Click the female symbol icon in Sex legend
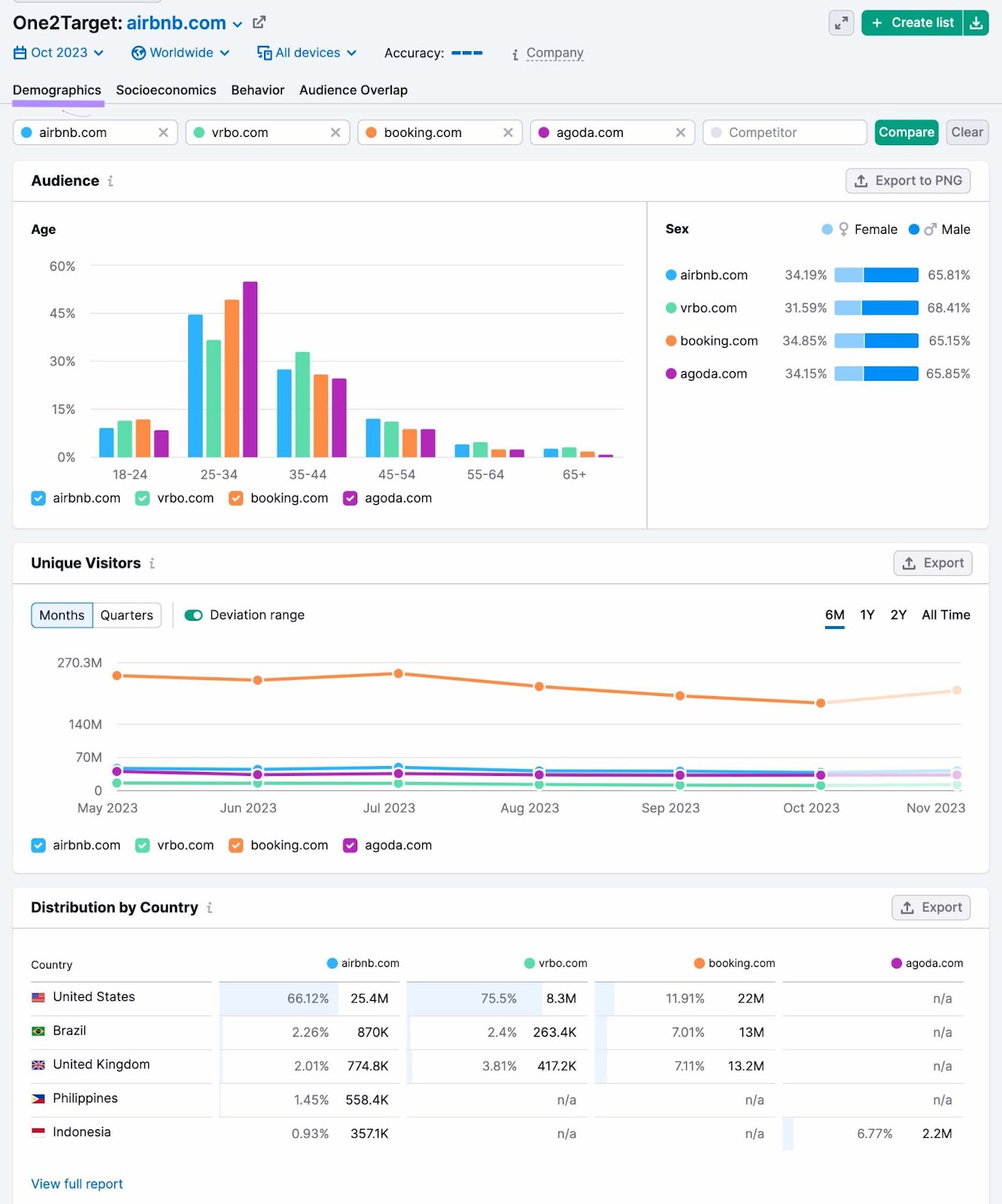This screenshot has width=1002, height=1204. [x=844, y=230]
